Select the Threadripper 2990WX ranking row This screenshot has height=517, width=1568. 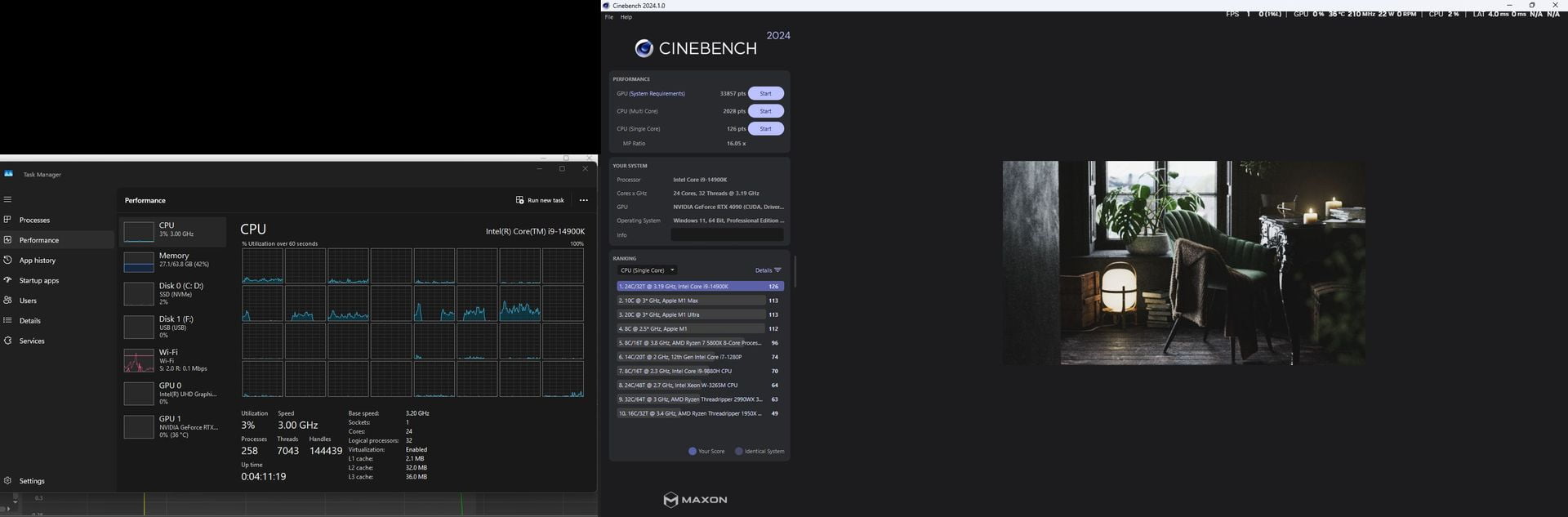coord(700,399)
